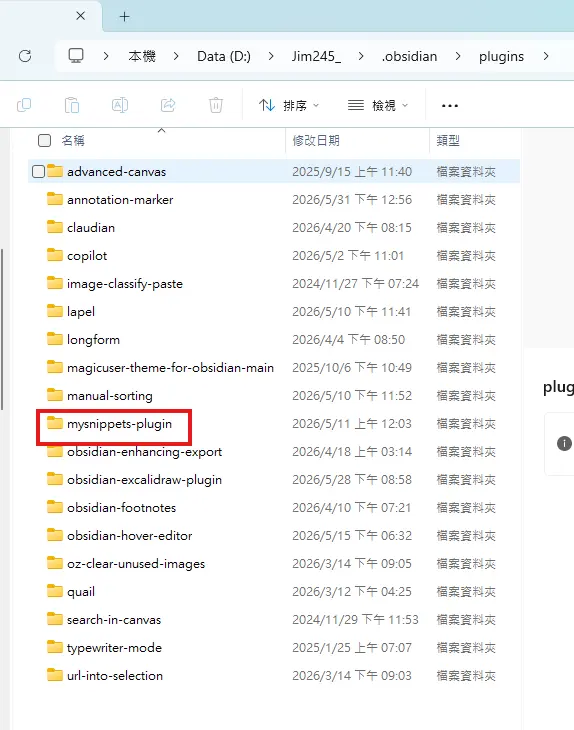
Task: Close the current tab
Action: (81, 16)
